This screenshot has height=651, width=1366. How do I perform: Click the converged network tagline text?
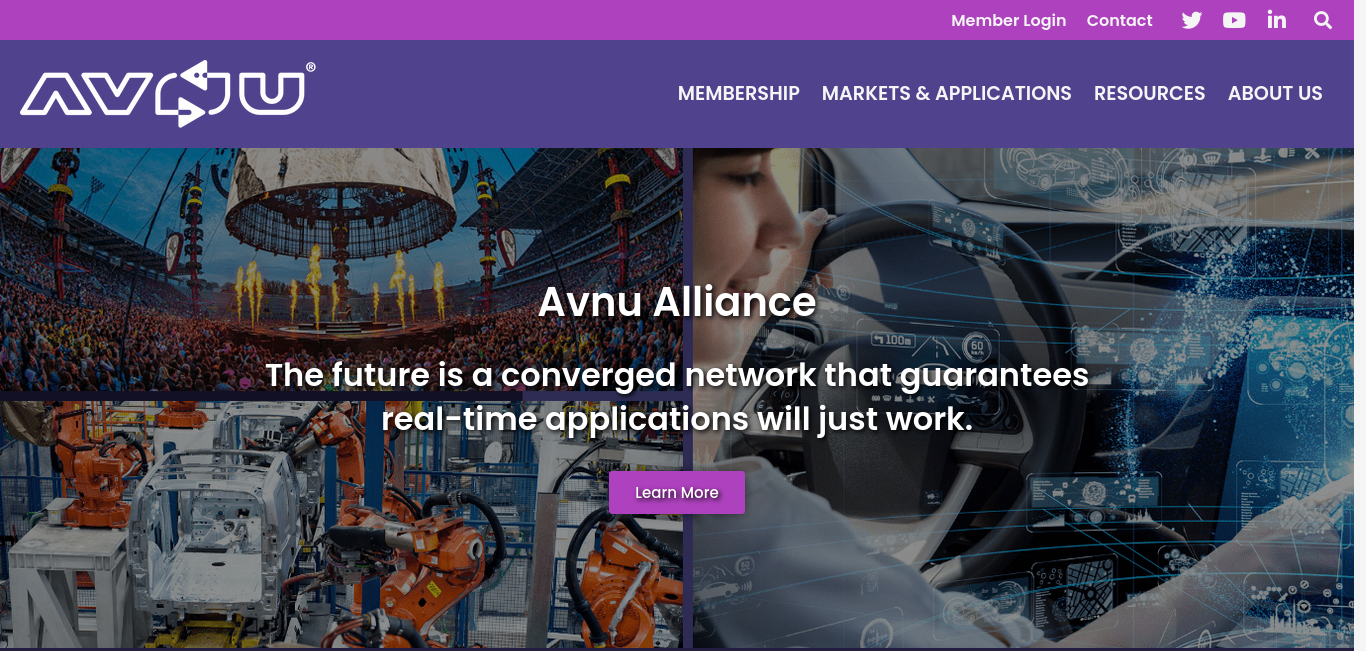point(677,397)
